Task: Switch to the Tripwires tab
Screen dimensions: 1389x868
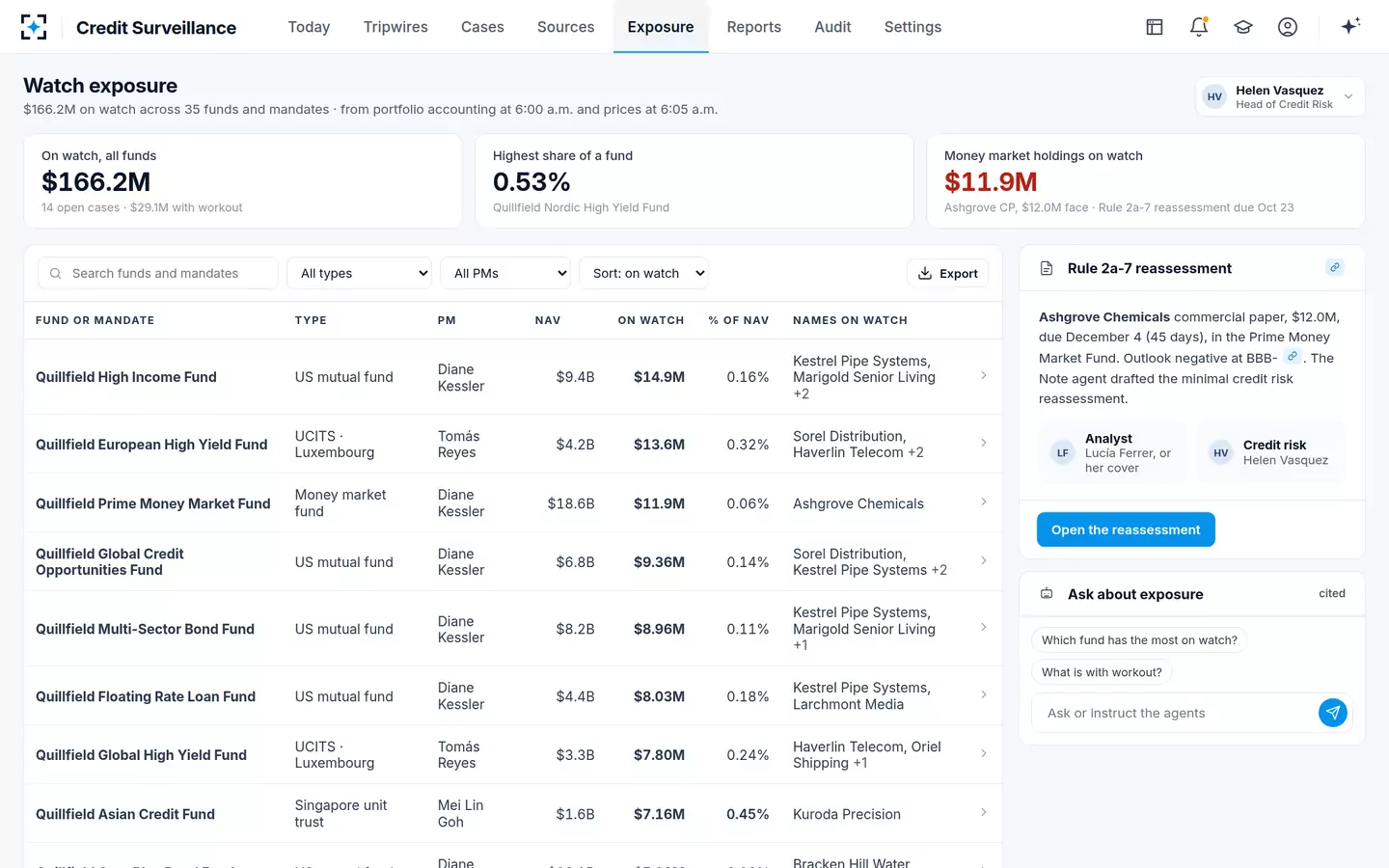Action: click(x=395, y=27)
